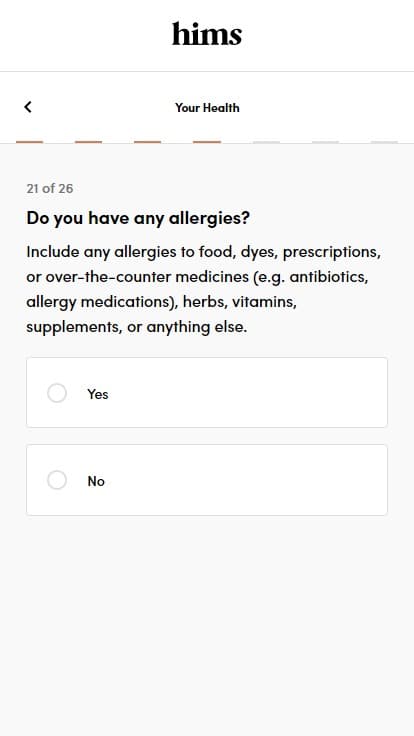Click the first gray incomplete progress segment
Viewport: 414px width, 736px height.
coord(266,142)
